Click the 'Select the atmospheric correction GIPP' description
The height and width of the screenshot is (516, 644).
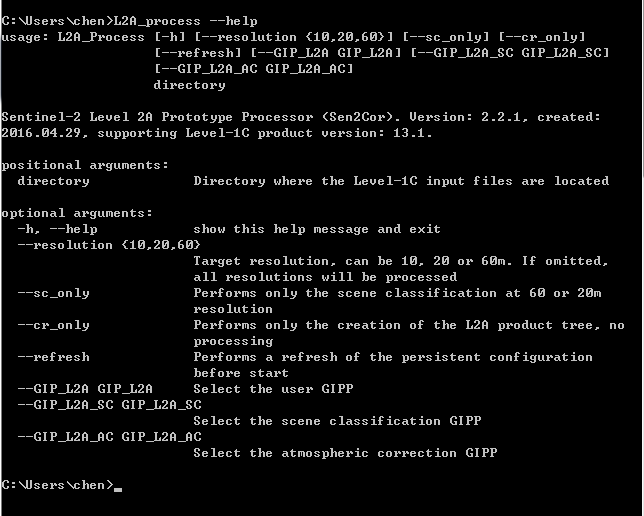click(345, 453)
